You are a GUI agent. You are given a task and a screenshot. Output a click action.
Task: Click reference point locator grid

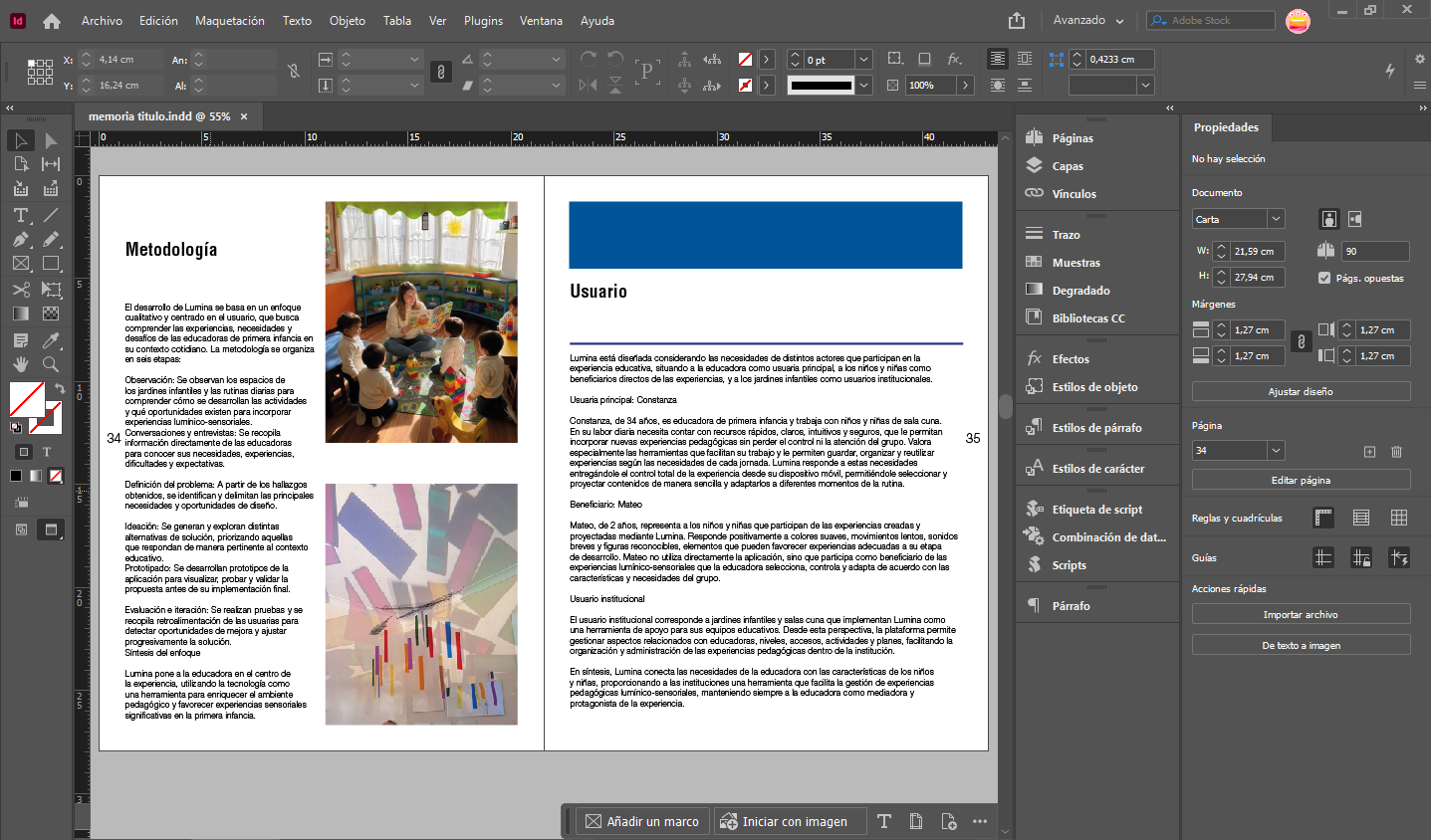(x=40, y=72)
